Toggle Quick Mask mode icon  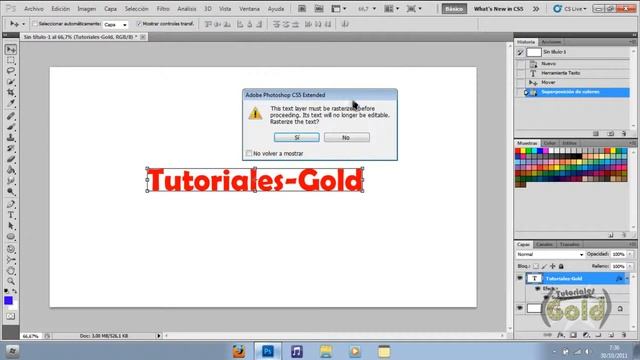point(11,316)
